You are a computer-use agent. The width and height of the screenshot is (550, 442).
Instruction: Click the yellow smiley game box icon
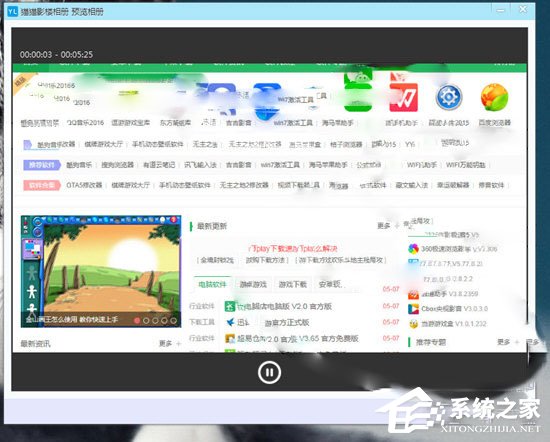[414, 324]
